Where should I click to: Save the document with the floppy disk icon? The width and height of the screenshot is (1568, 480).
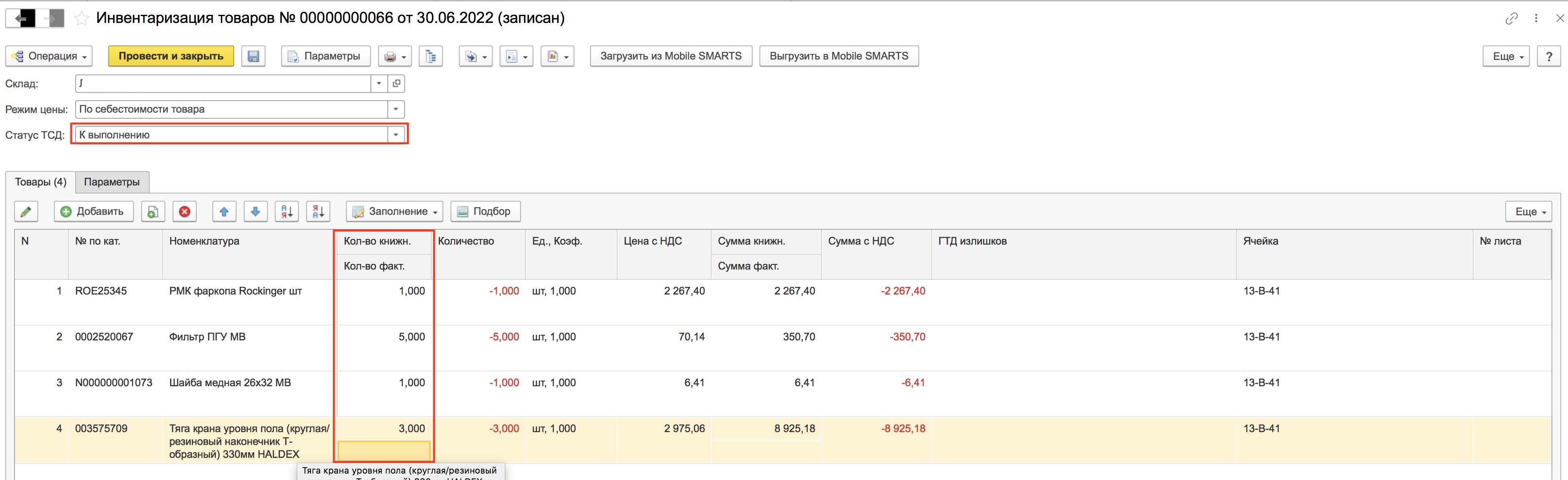254,56
